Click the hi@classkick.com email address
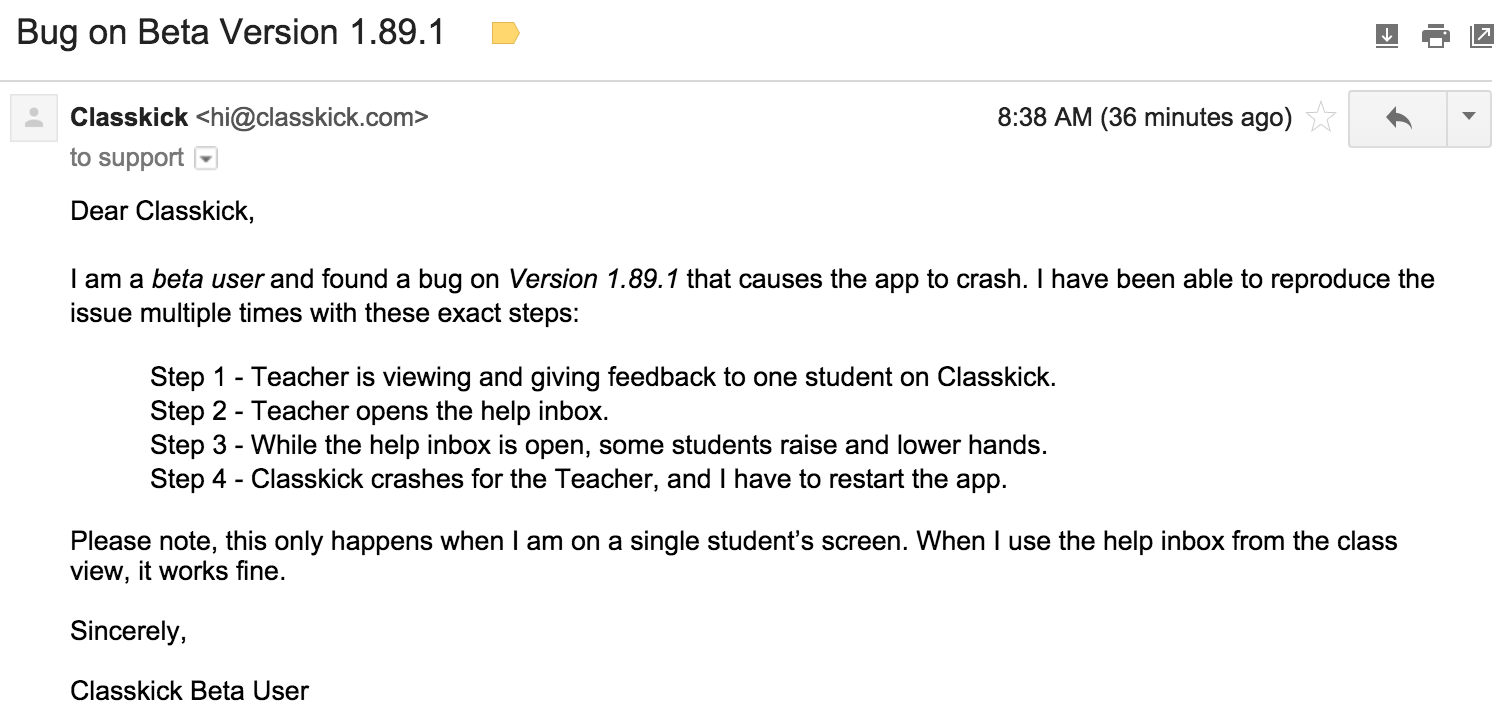1510x726 pixels. pyautogui.click(x=312, y=118)
